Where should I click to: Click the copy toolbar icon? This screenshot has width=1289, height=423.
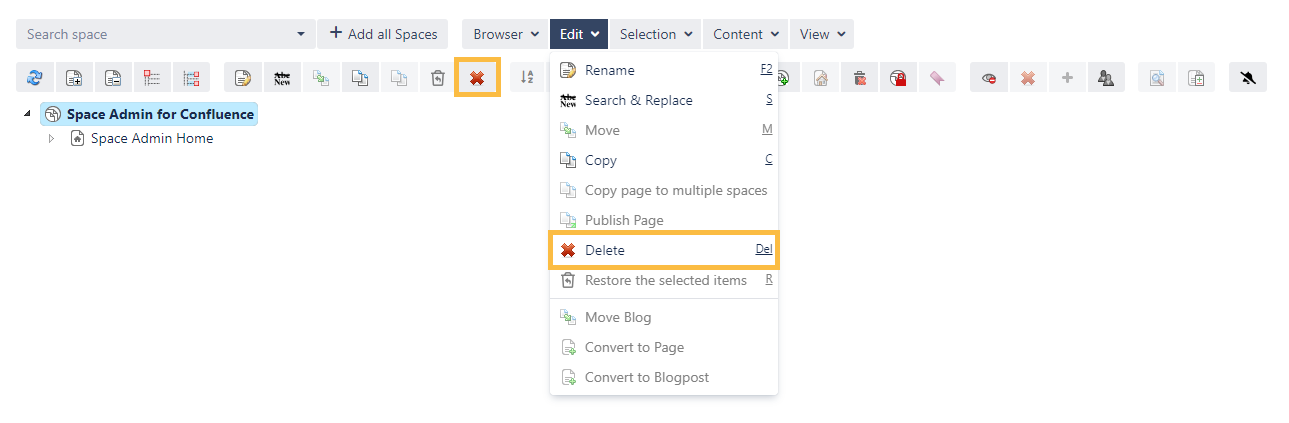click(x=360, y=78)
